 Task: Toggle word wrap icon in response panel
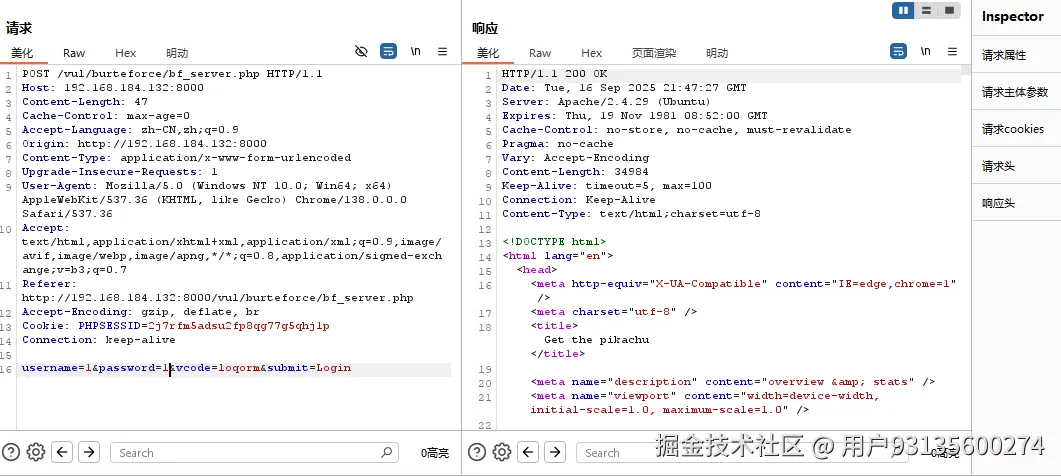tap(898, 51)
